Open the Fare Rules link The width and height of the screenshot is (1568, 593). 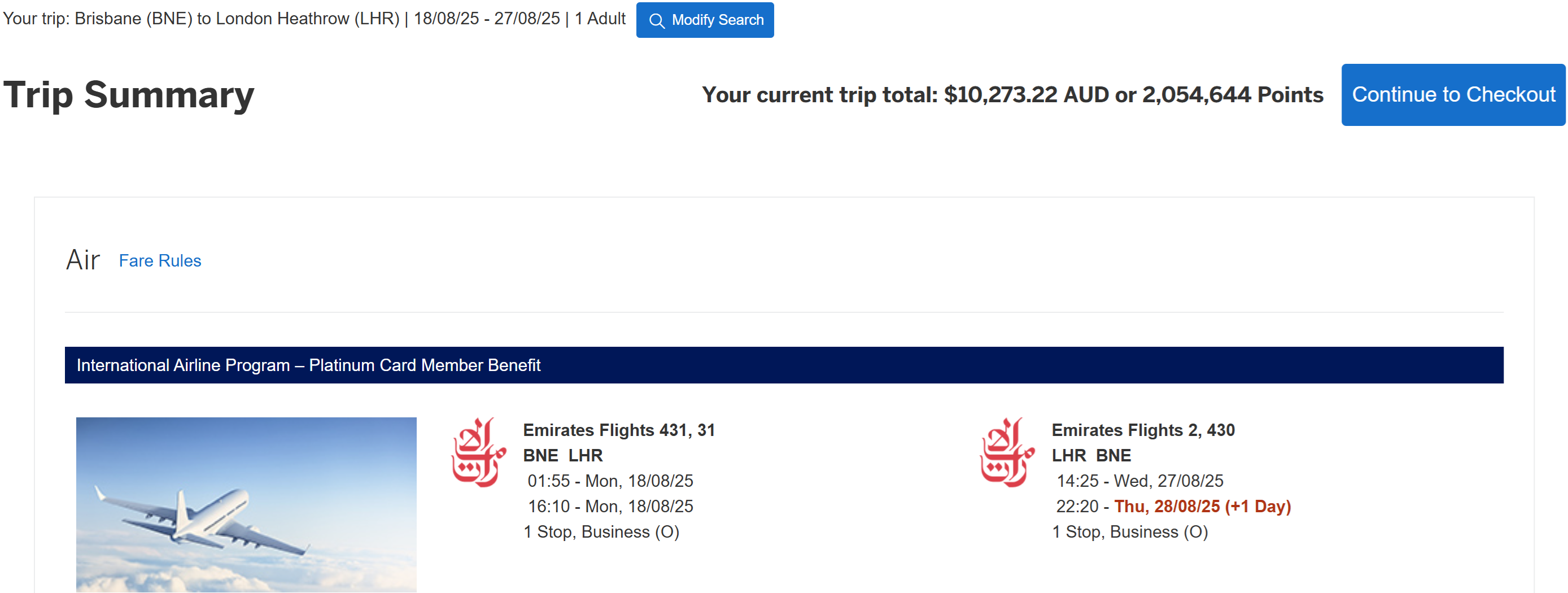tap(159, 260)
